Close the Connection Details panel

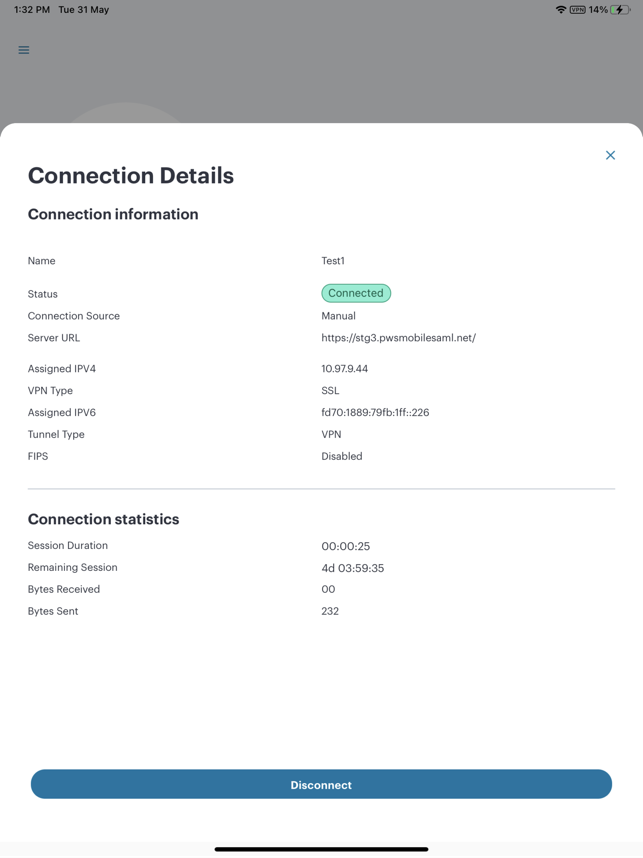click(x=610, y=155)
